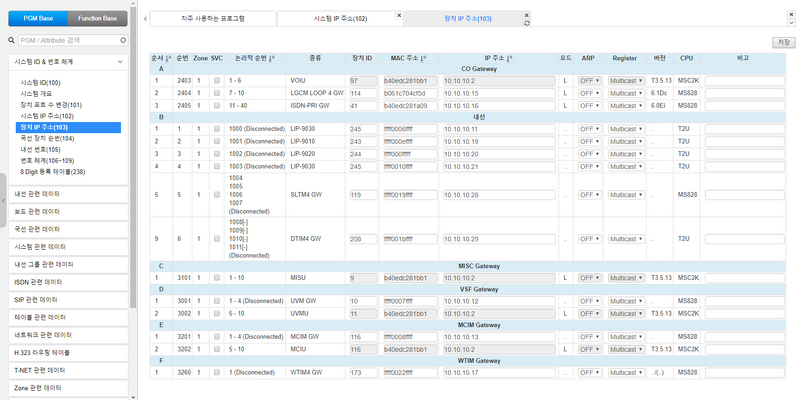The width and height of the screenshot is (800, 400).
Task: Toggle SVC checkbox for MISU row
Action: 217,278
